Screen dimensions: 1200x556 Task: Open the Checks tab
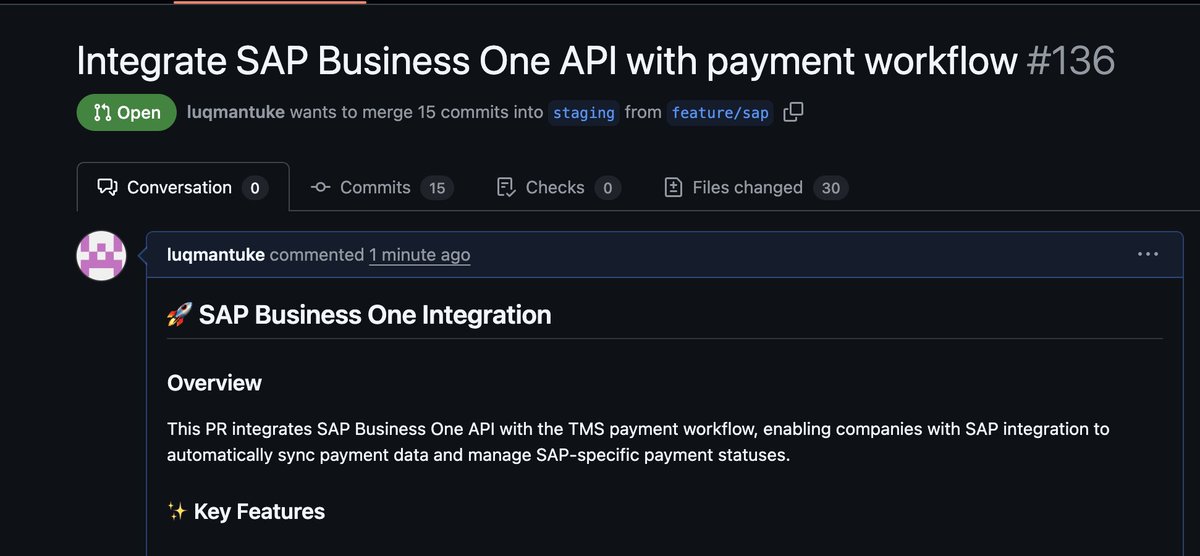click(558, 187)
